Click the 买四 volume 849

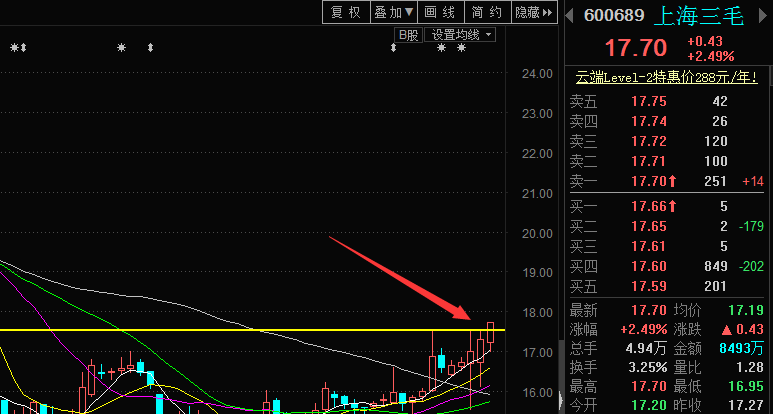tap(716, 266)
